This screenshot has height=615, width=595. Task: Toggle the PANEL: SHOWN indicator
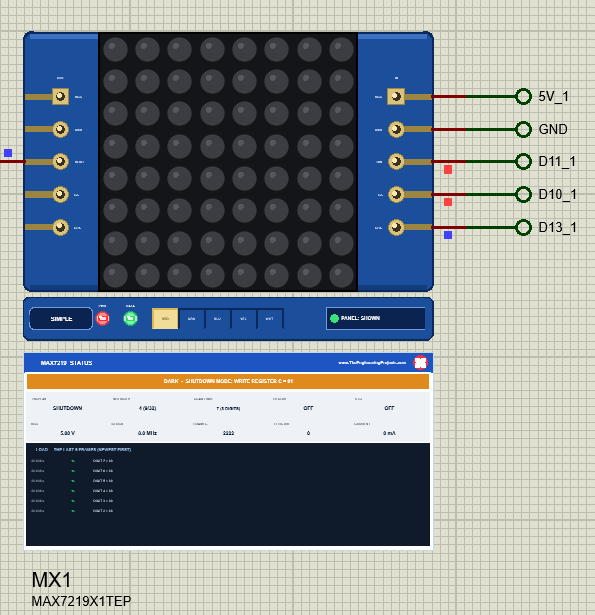click(x=375, y=318)
